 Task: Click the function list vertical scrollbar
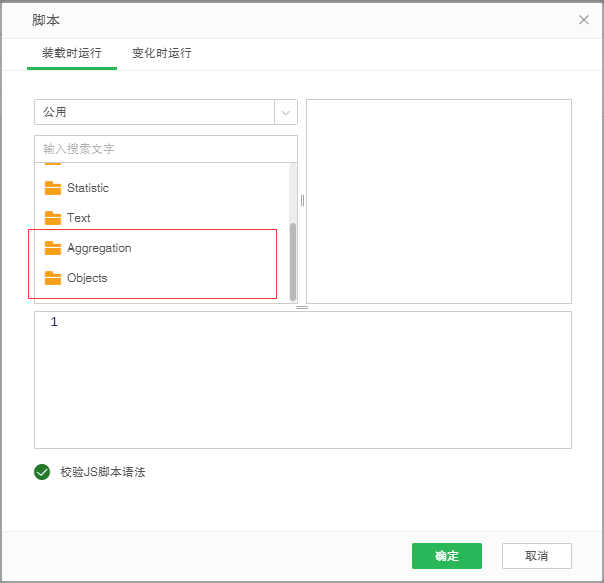tap(293, 260)
